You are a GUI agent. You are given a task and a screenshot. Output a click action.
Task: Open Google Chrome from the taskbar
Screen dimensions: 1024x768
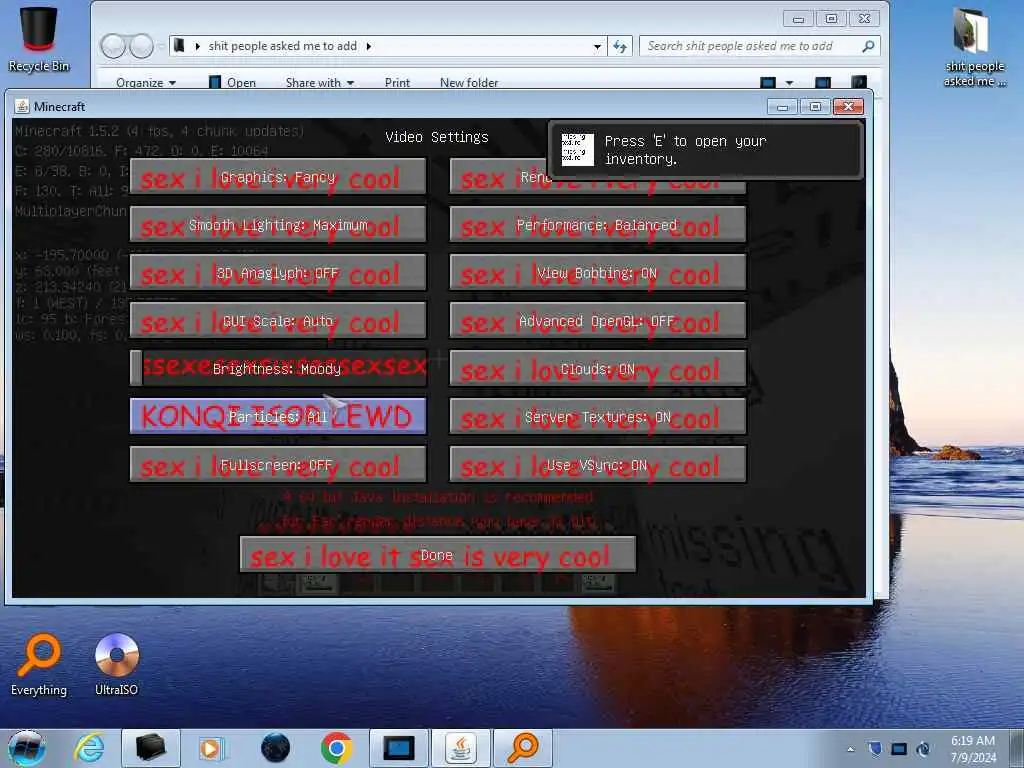coord(336,748)
